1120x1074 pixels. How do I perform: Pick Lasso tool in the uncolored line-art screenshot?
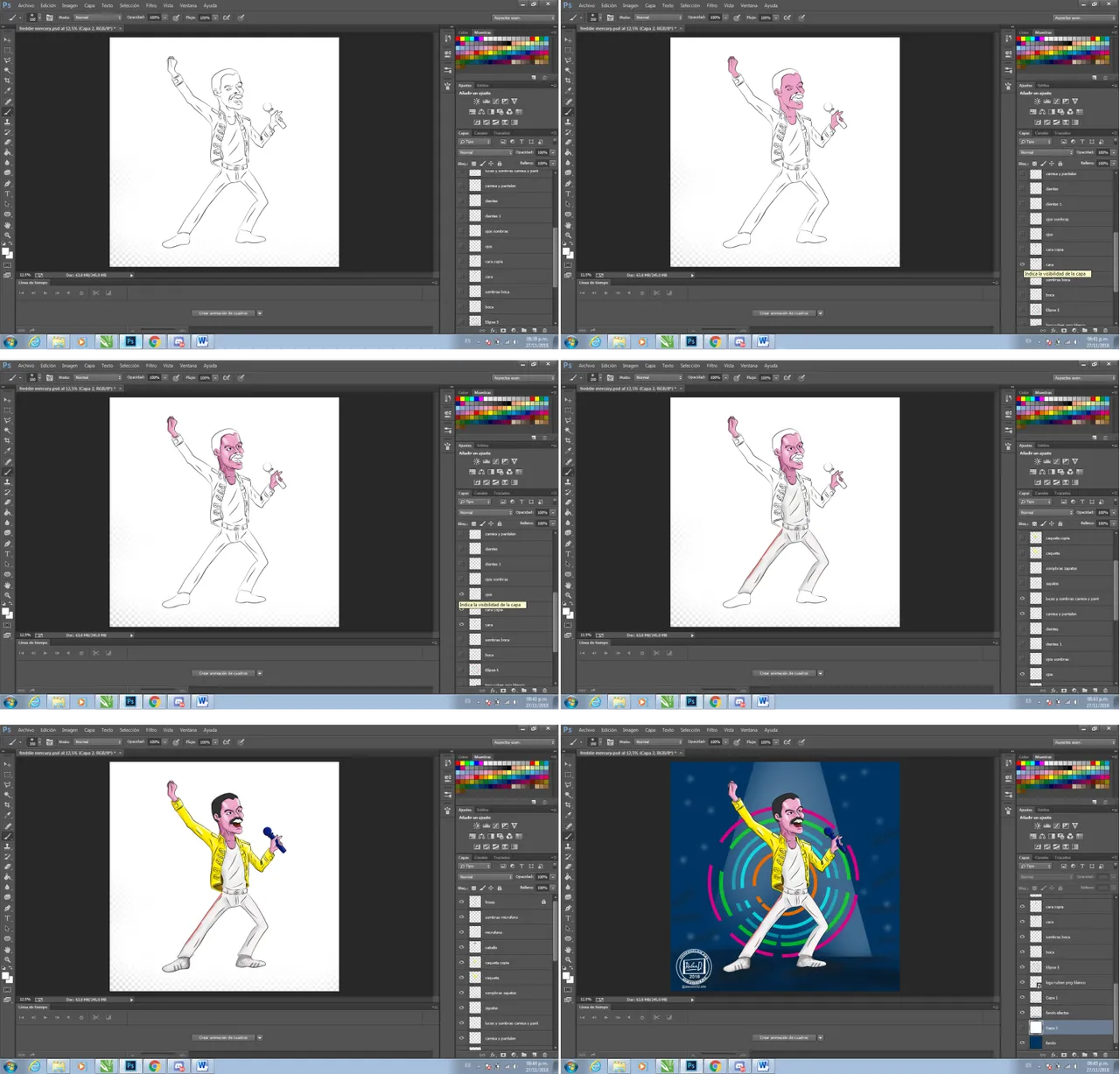(x=7, y=60)
